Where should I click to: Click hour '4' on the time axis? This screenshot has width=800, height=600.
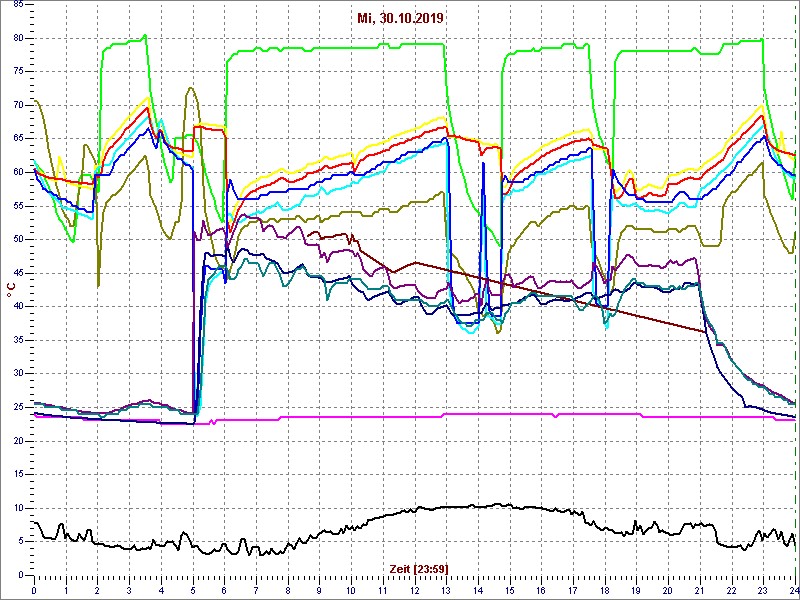point(161,588)
